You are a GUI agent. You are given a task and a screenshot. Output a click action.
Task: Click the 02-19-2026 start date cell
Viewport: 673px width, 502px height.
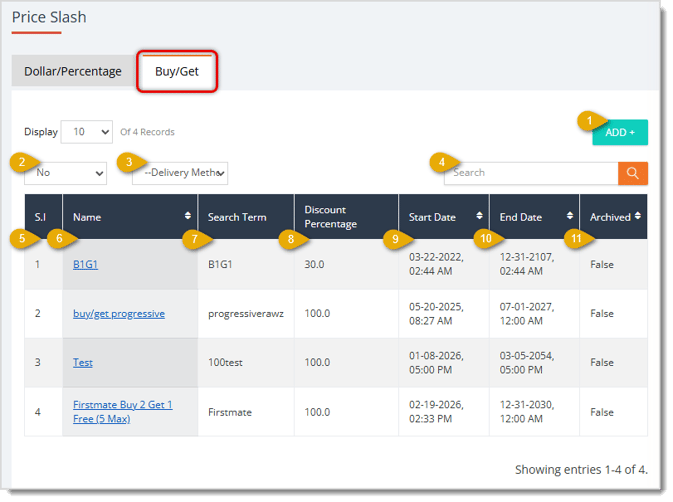pyautogui.click(x=444, y=412)
